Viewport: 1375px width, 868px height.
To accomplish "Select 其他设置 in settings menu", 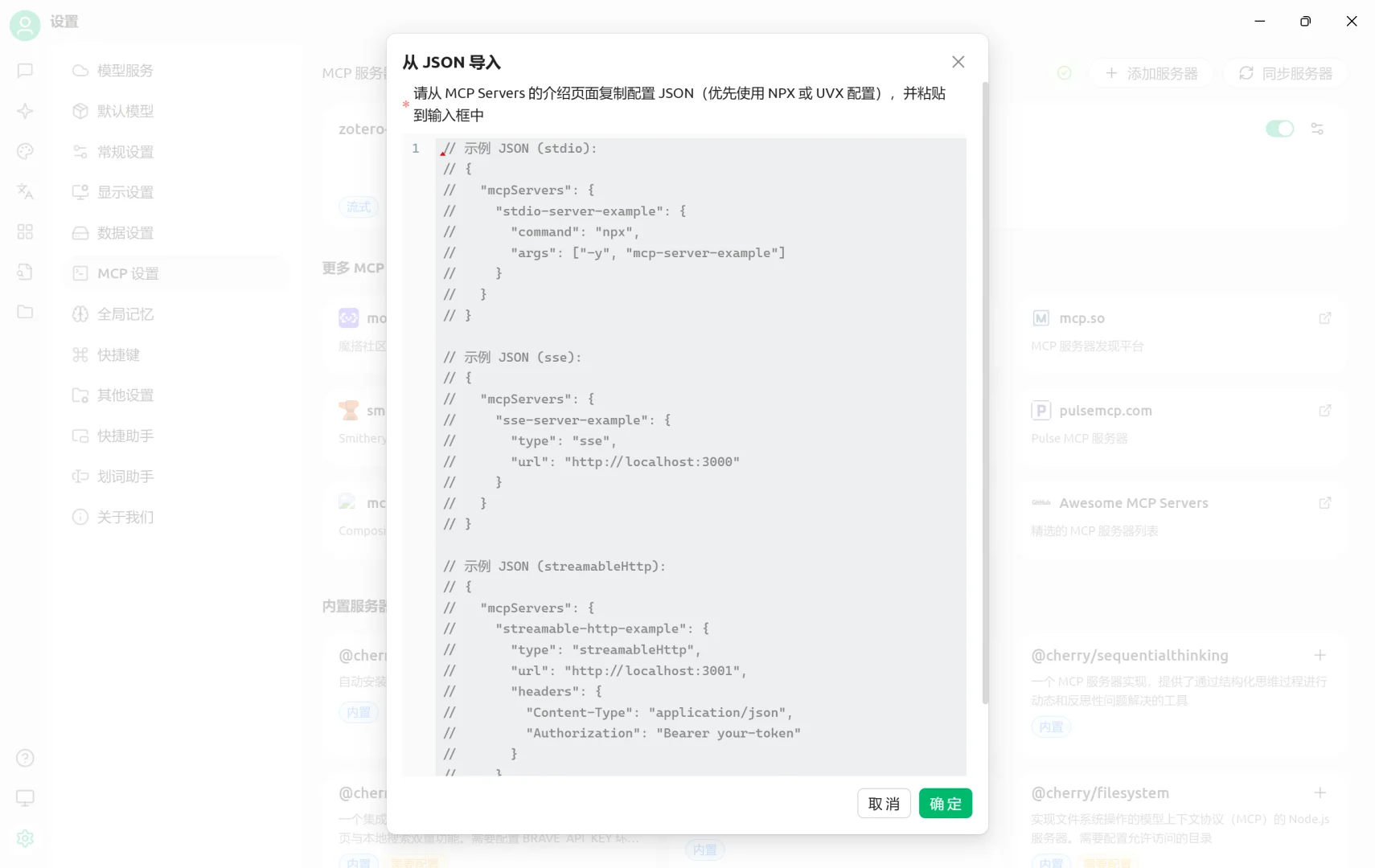I will (x=175, y=395).
